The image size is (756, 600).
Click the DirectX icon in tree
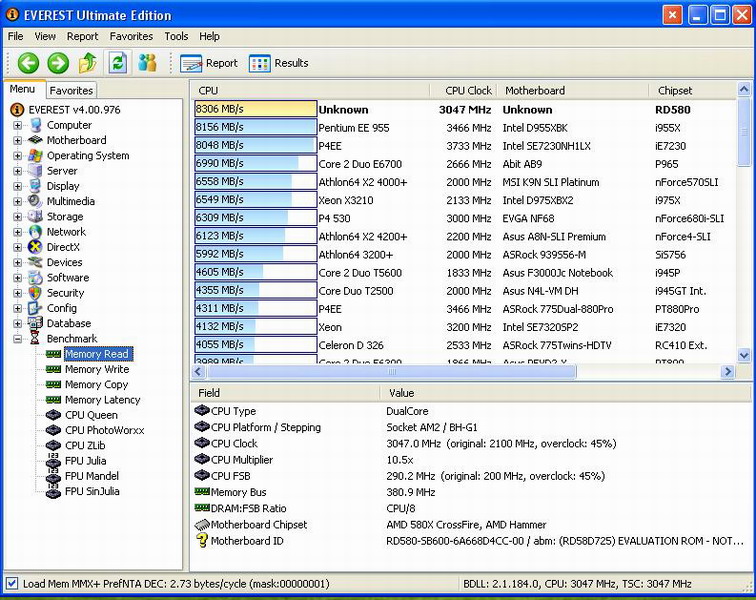pos(35,247)
